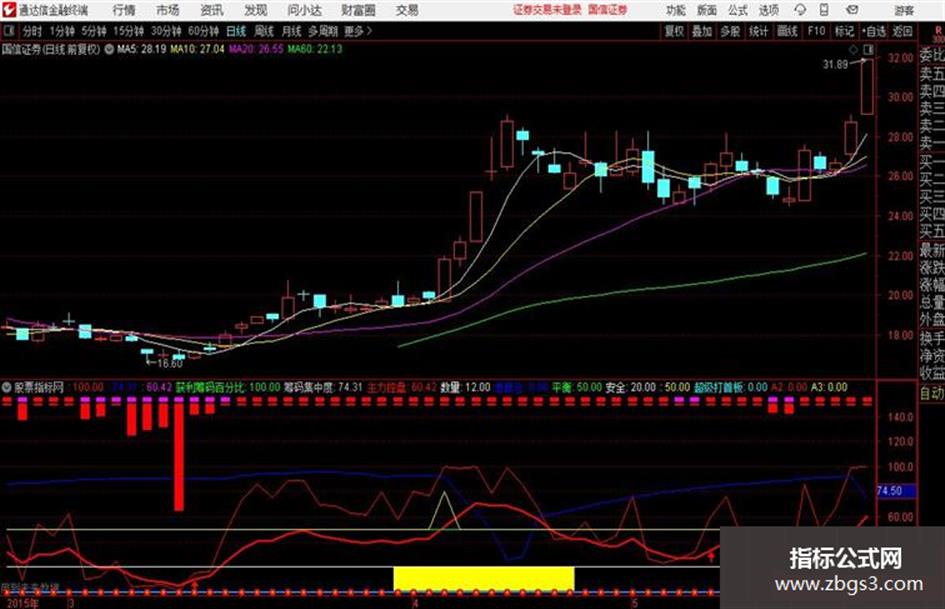Switch to the 1分钟 period tab

point(61,31)
